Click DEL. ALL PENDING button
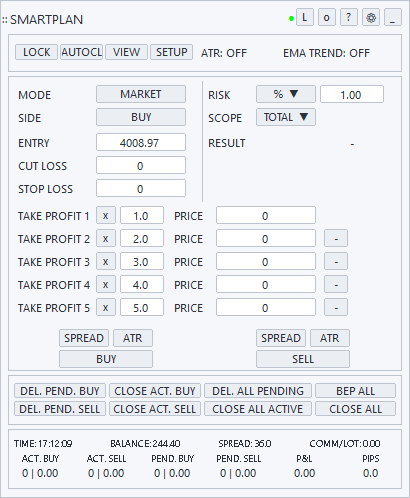The width and height of the screenshot is (410, 498). [x=258, y=391]
